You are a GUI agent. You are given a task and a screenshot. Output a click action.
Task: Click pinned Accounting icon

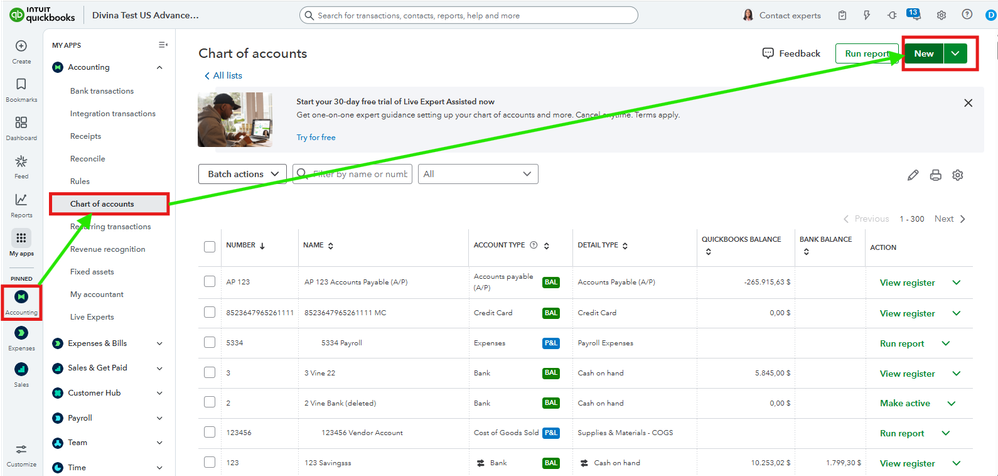[x=21, y=297]
